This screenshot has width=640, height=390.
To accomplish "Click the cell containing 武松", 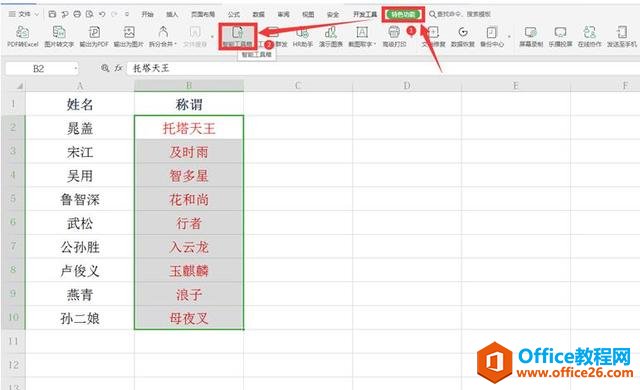I will coord(80,223).
